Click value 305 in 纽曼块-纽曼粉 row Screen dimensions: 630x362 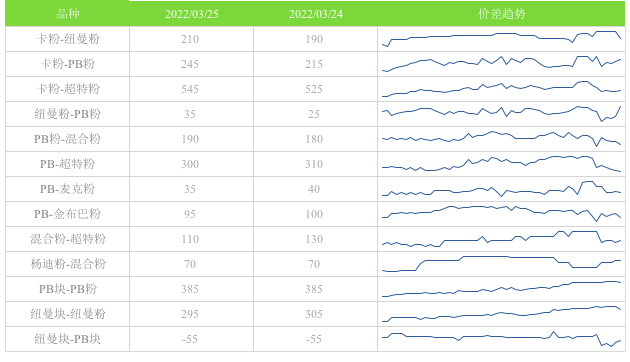click(314, 314)
